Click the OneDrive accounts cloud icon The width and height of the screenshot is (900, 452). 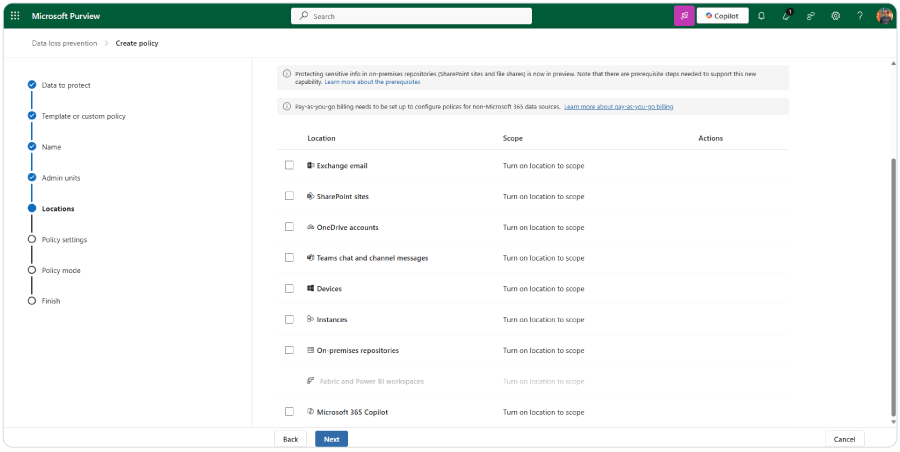311,227
